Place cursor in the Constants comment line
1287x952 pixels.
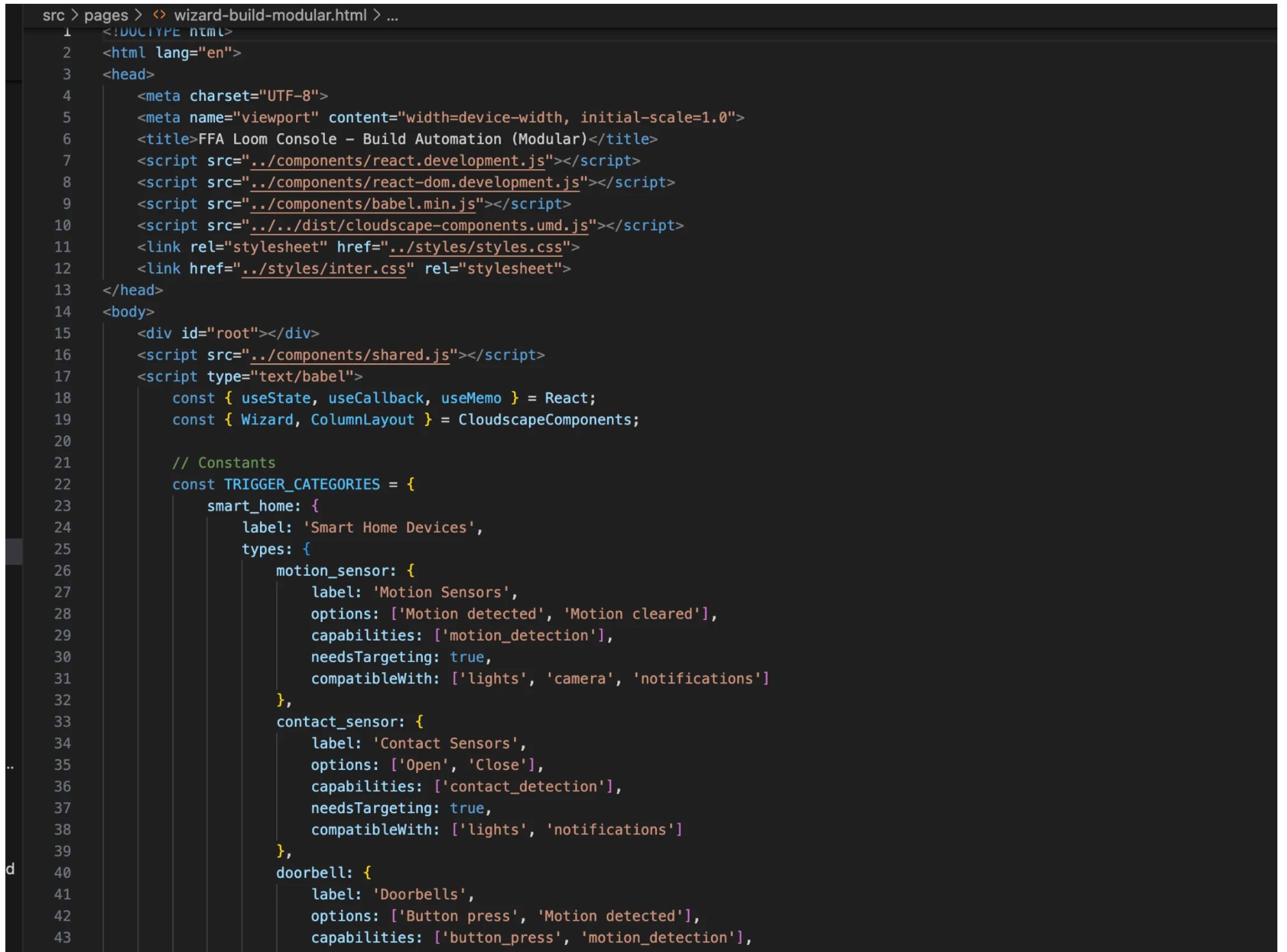(x=223, y=463)
